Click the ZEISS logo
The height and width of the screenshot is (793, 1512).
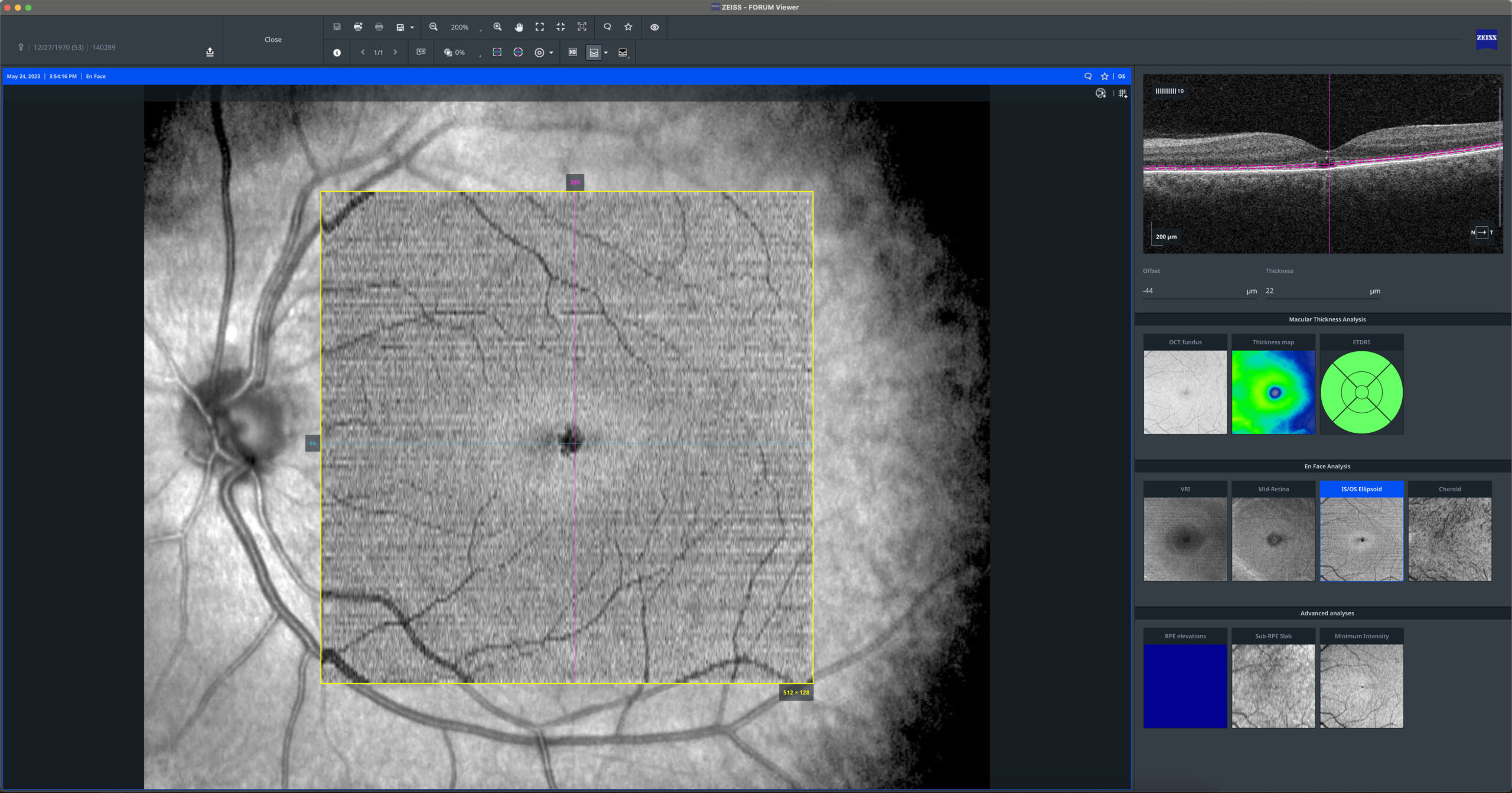tap(1486, 38)
